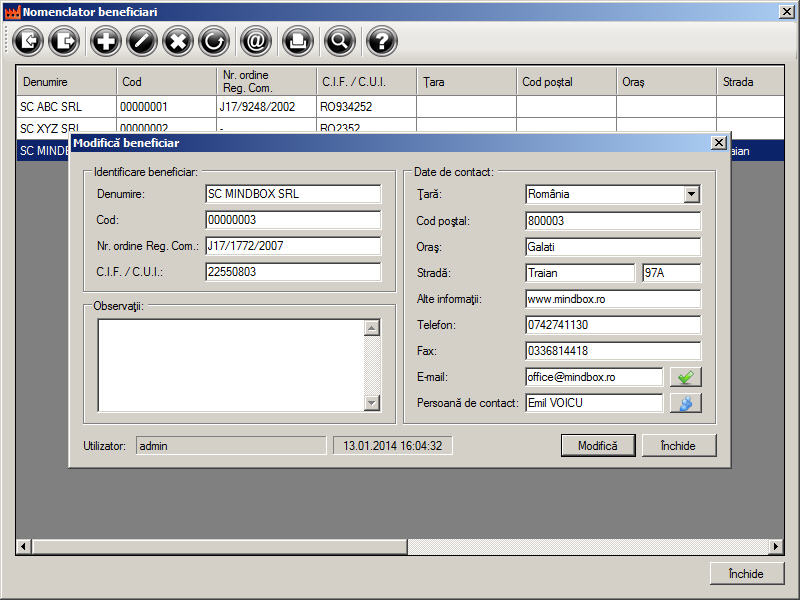Refresh the list with the circular arrow icon
Screen dimensions: 800x600
[x=214, y=41]
